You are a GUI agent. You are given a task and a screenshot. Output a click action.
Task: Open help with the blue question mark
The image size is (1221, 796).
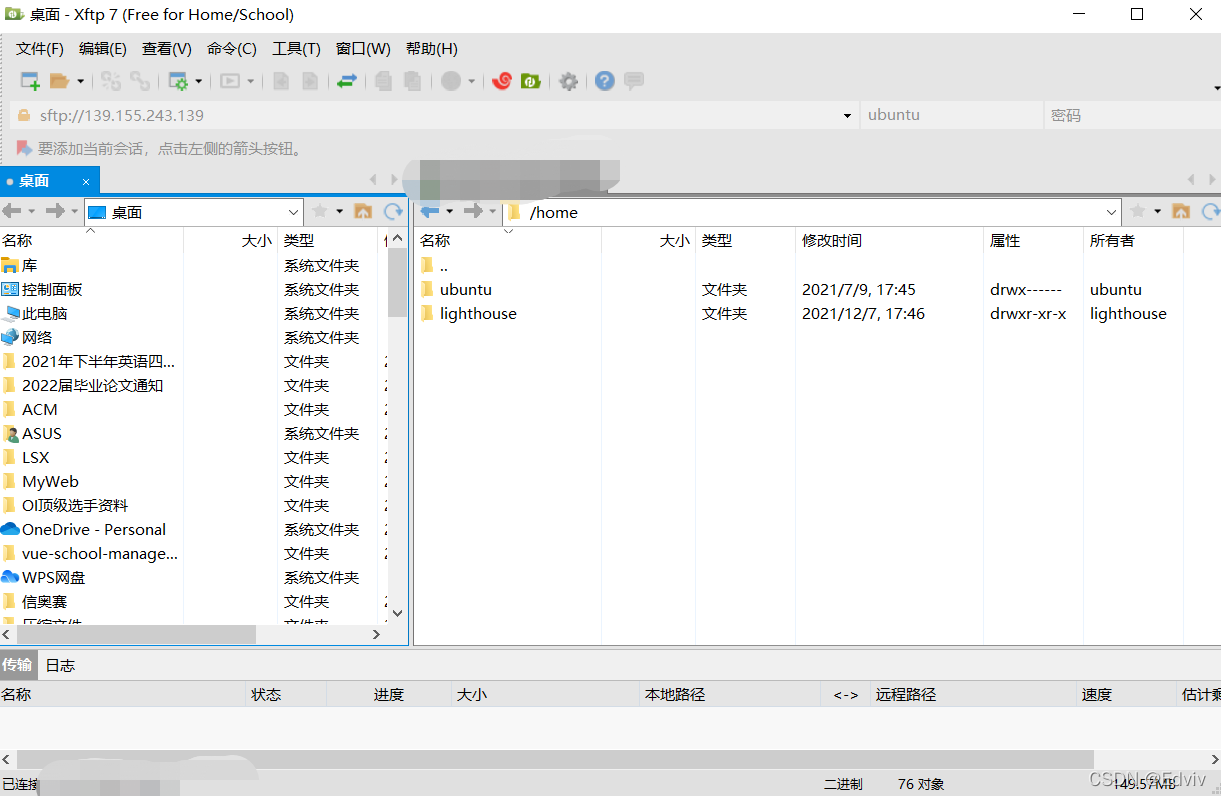coord(604,81)
